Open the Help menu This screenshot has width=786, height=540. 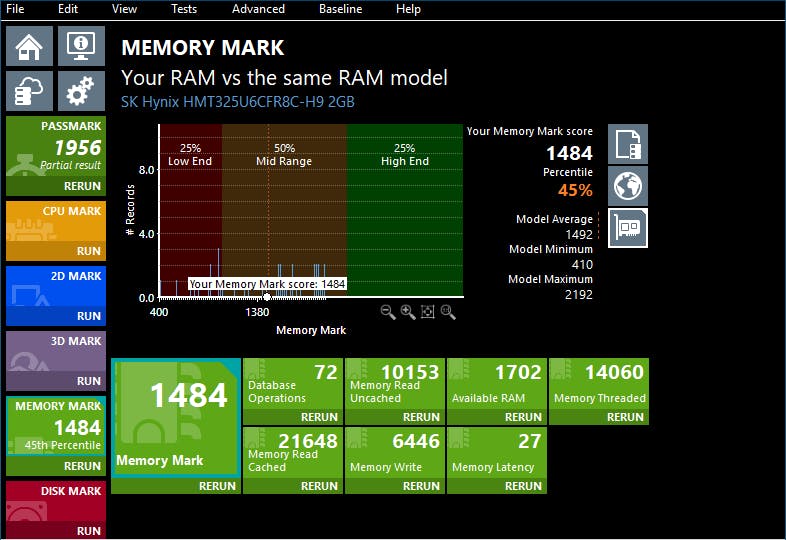coord(408,9)
